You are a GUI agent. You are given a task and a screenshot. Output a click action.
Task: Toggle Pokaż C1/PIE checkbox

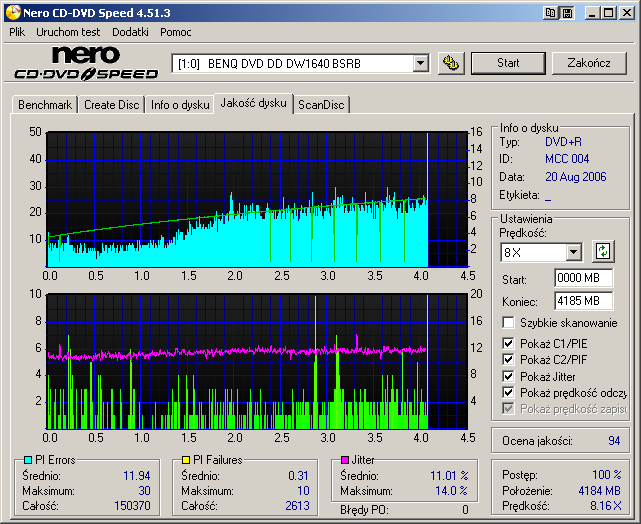[x=508, y=343]
